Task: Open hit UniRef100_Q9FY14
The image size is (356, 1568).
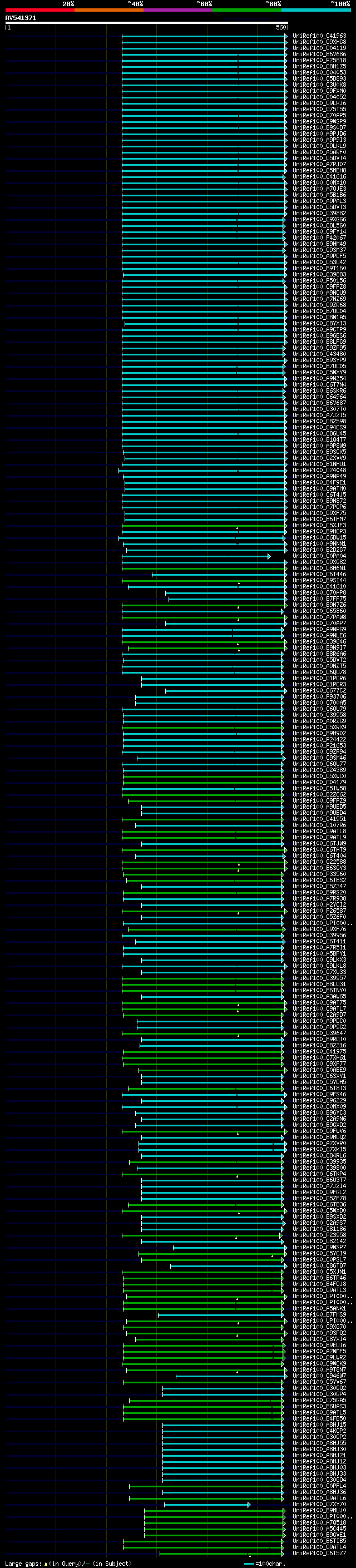Action: click(319, 232)
